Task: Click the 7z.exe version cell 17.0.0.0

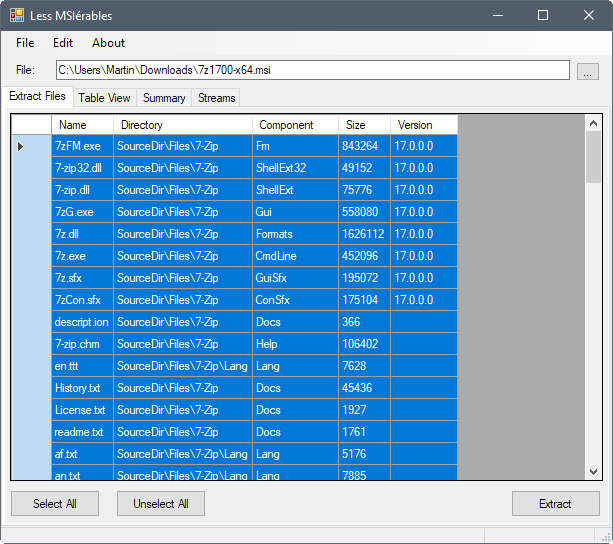Action: pos(424,256)
